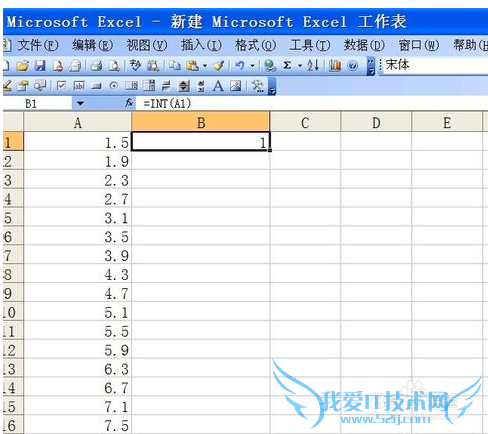Expand the Undo history dropdown arrow
The image size is (488, 434).
253,66
